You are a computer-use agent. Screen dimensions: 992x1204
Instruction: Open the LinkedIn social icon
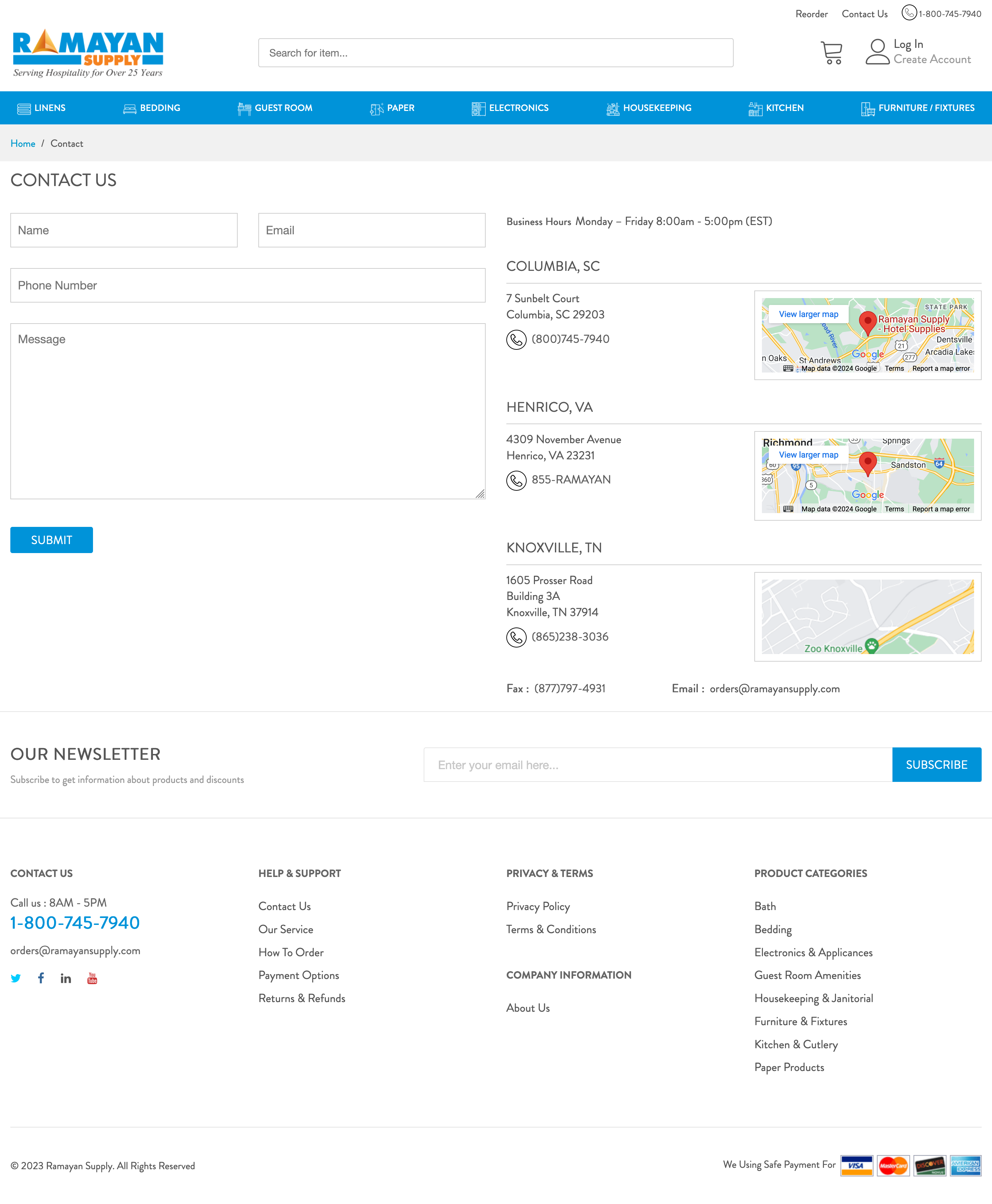[x=66, y=978]
